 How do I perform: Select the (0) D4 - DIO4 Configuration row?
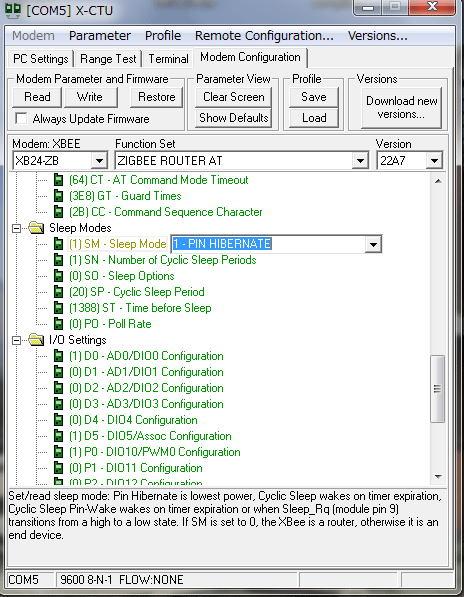[x=133, y=420]
